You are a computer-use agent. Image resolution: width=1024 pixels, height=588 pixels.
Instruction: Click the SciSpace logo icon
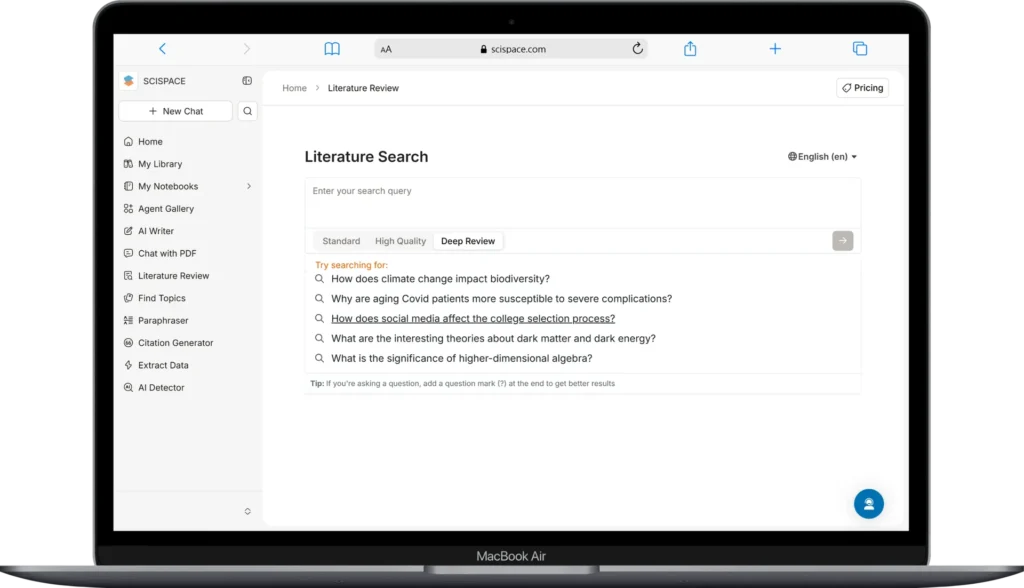click(129, 80)
